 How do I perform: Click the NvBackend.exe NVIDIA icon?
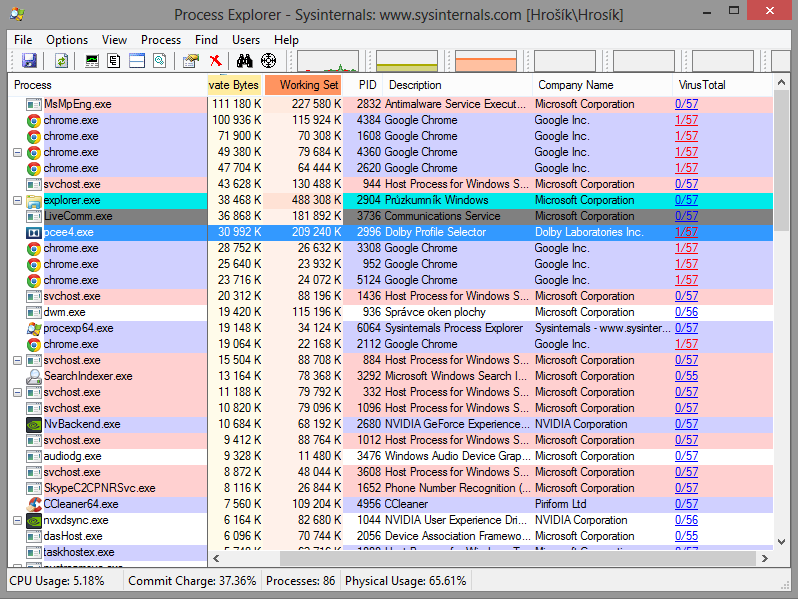34,424
